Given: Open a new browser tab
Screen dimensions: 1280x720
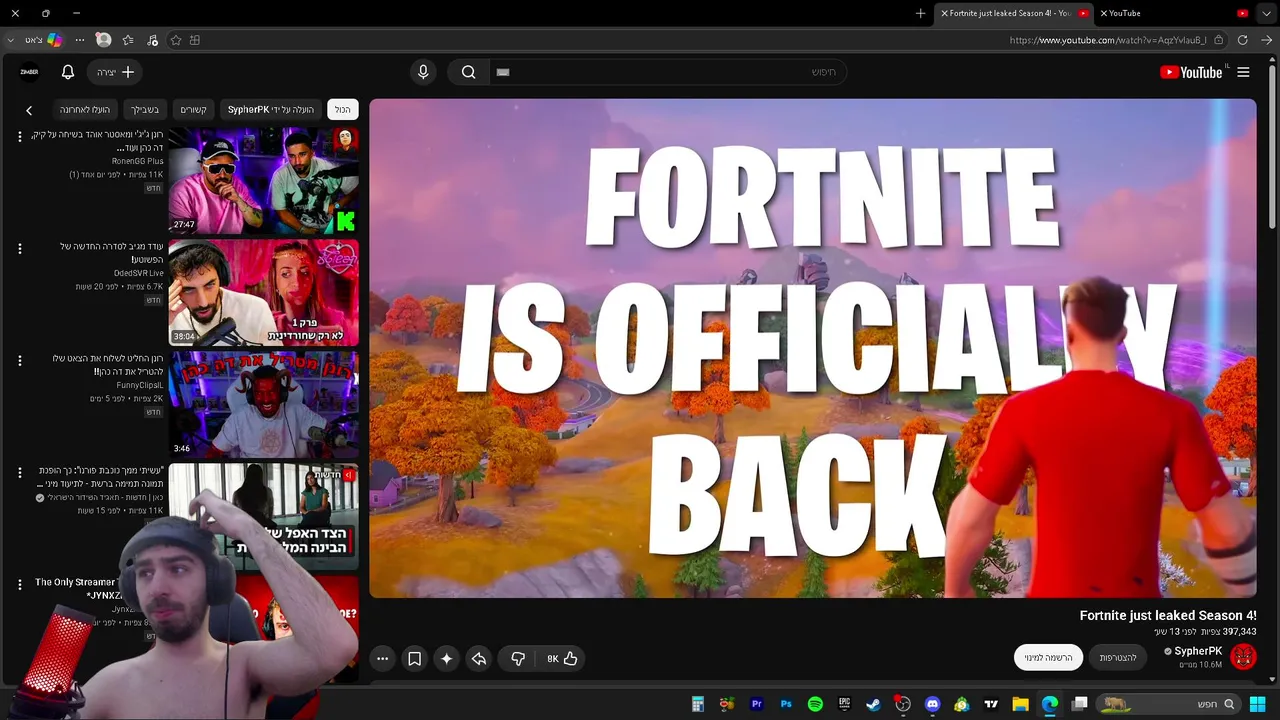Looking at the screenshot, I should (921, 13).
